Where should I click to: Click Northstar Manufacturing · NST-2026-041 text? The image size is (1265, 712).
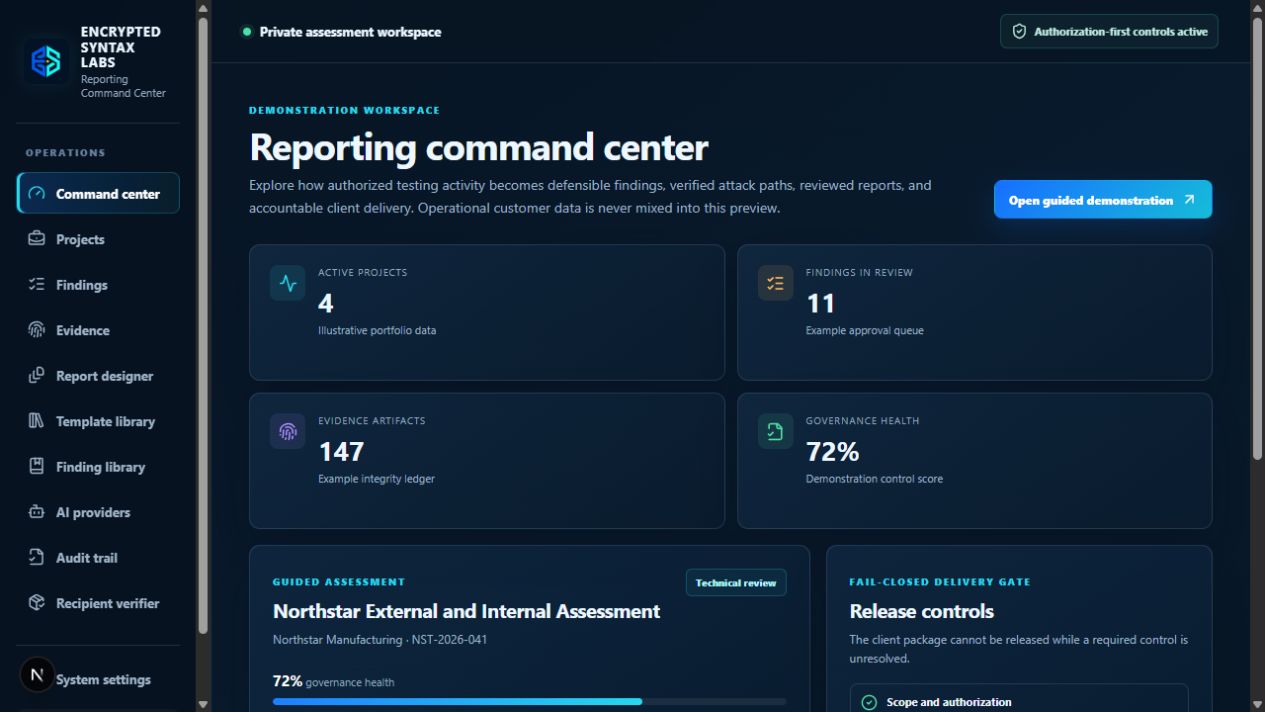coord(380,639)
